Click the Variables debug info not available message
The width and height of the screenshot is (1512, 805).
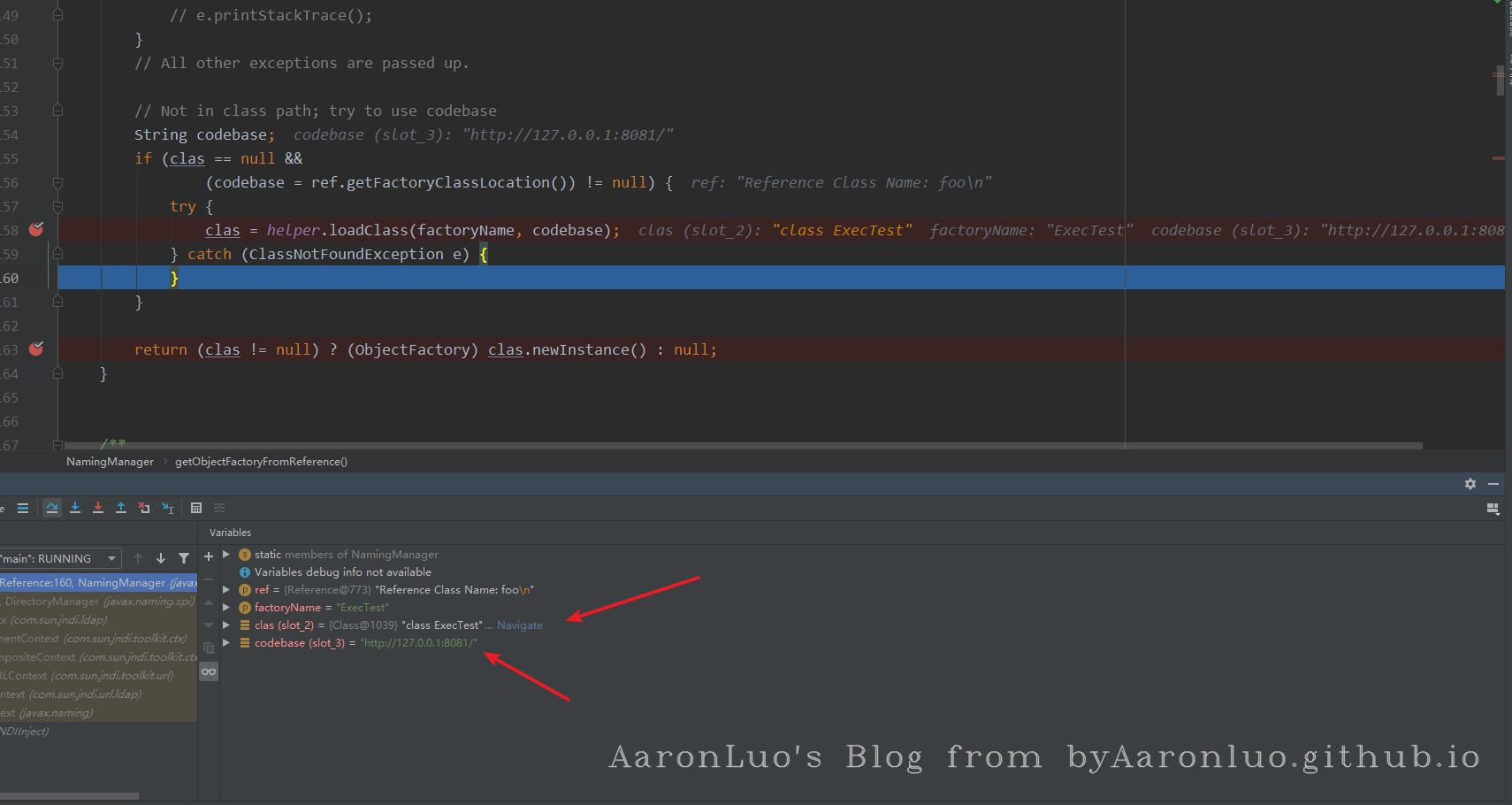[x=343, y=572]
